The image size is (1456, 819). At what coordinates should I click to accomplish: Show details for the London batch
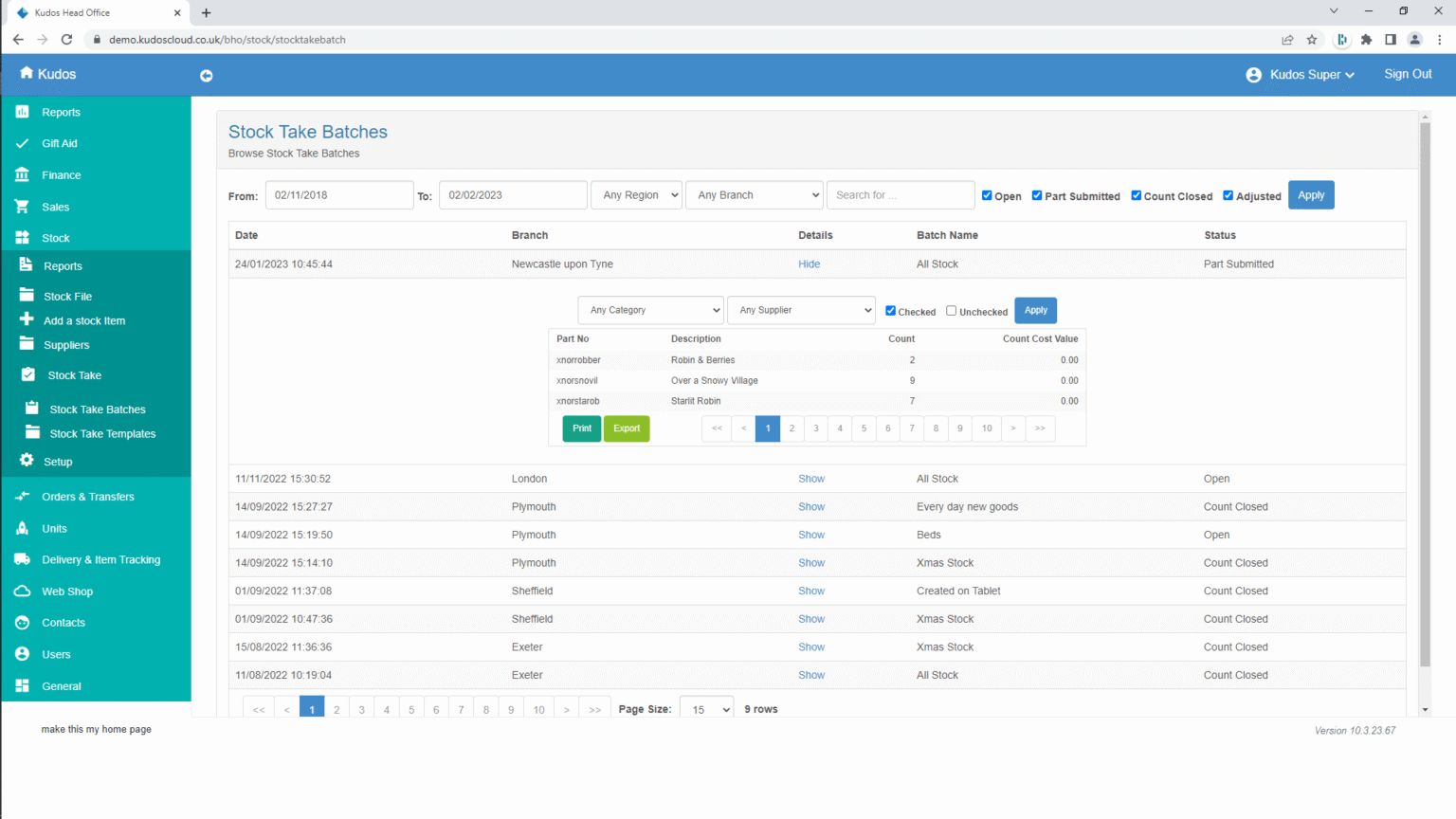pyautogui.click(x=810, y=479)
